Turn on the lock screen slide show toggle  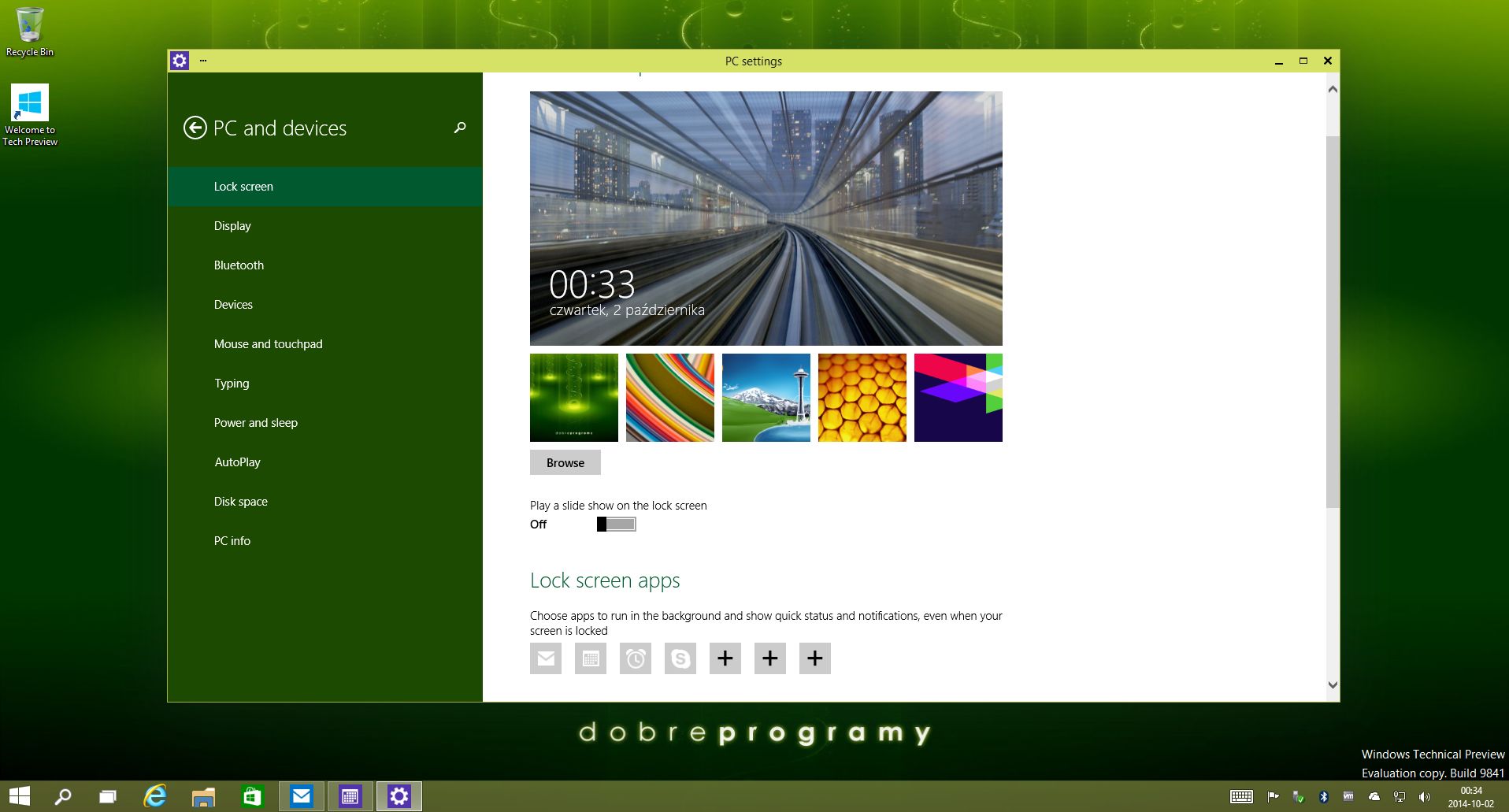coord(616,525)
